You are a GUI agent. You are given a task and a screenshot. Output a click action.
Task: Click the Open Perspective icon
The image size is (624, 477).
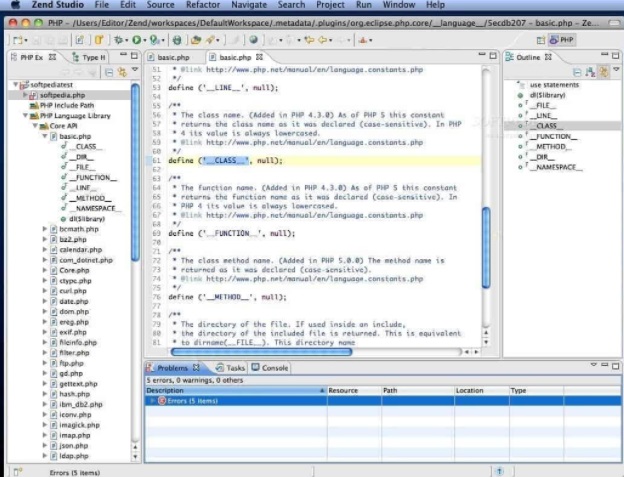click(x=540, y=40)
